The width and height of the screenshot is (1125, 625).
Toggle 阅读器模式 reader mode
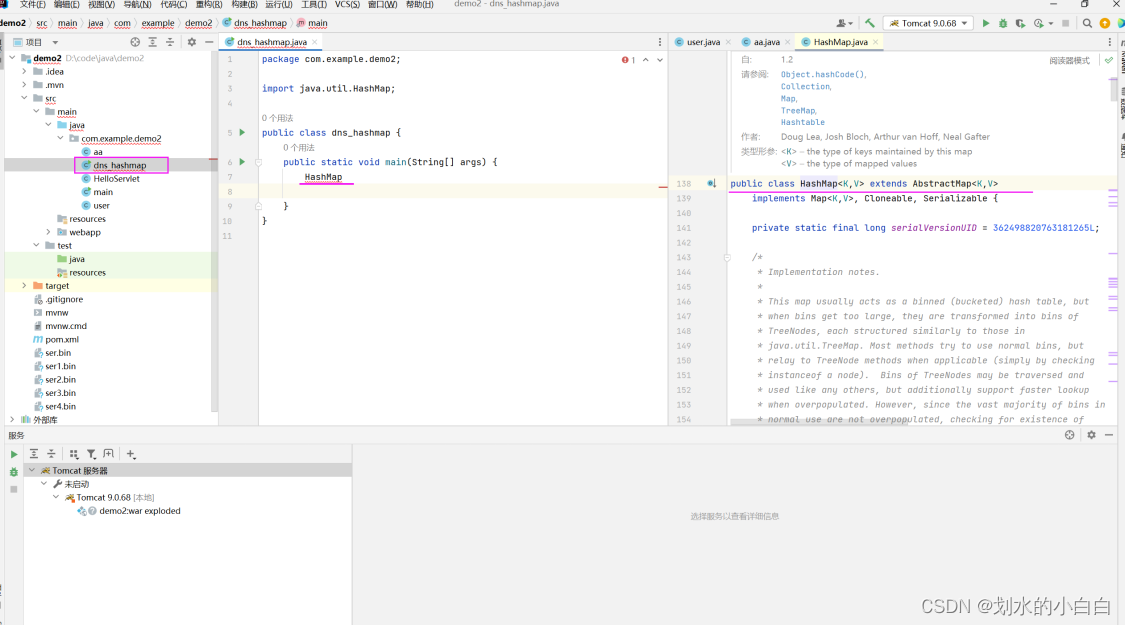pos(1069,61)
